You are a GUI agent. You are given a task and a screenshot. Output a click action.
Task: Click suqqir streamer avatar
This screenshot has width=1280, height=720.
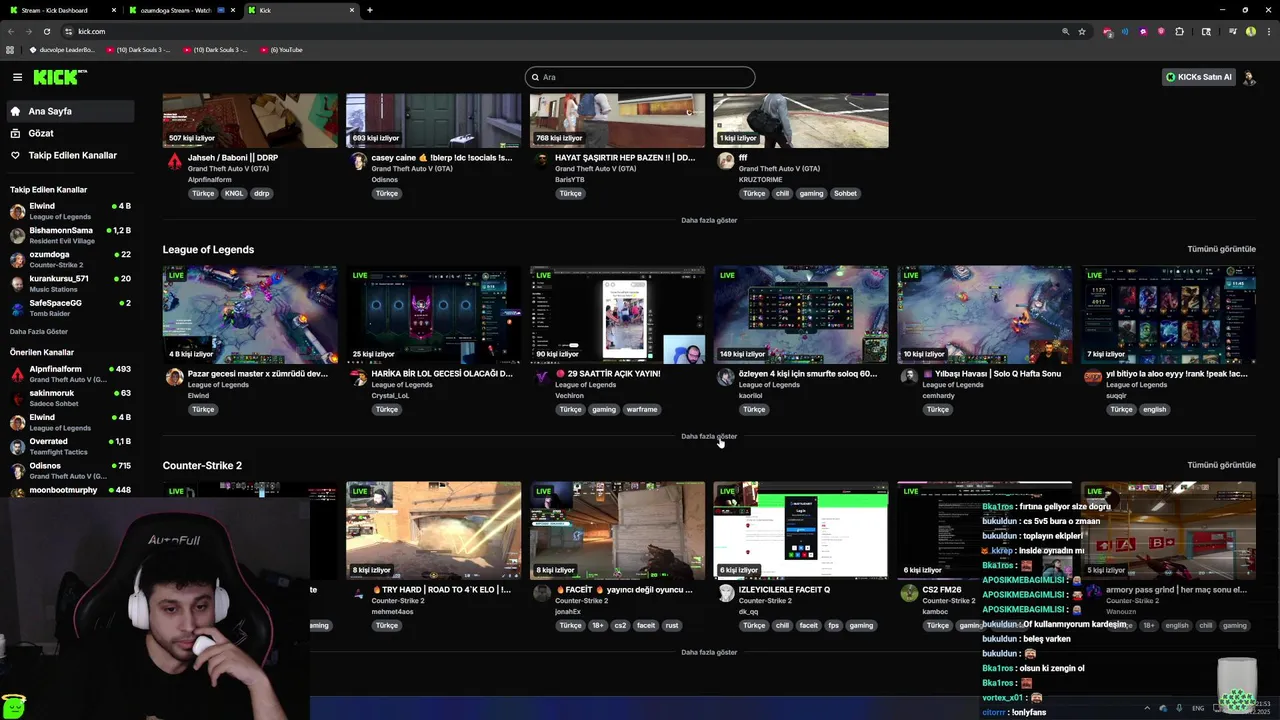point(1093,377)
